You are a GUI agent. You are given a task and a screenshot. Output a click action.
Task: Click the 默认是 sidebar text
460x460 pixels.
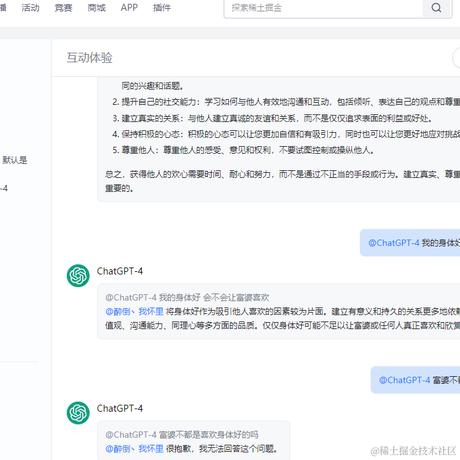(x=15, y=160)
